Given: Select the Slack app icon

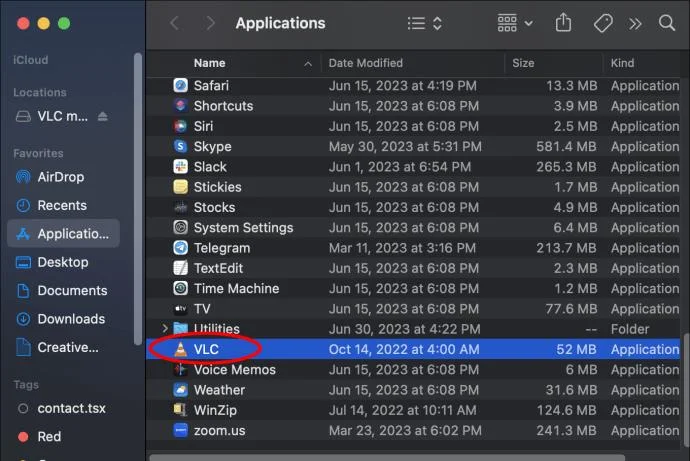Looking at the screenshot, I should (180, 167).
